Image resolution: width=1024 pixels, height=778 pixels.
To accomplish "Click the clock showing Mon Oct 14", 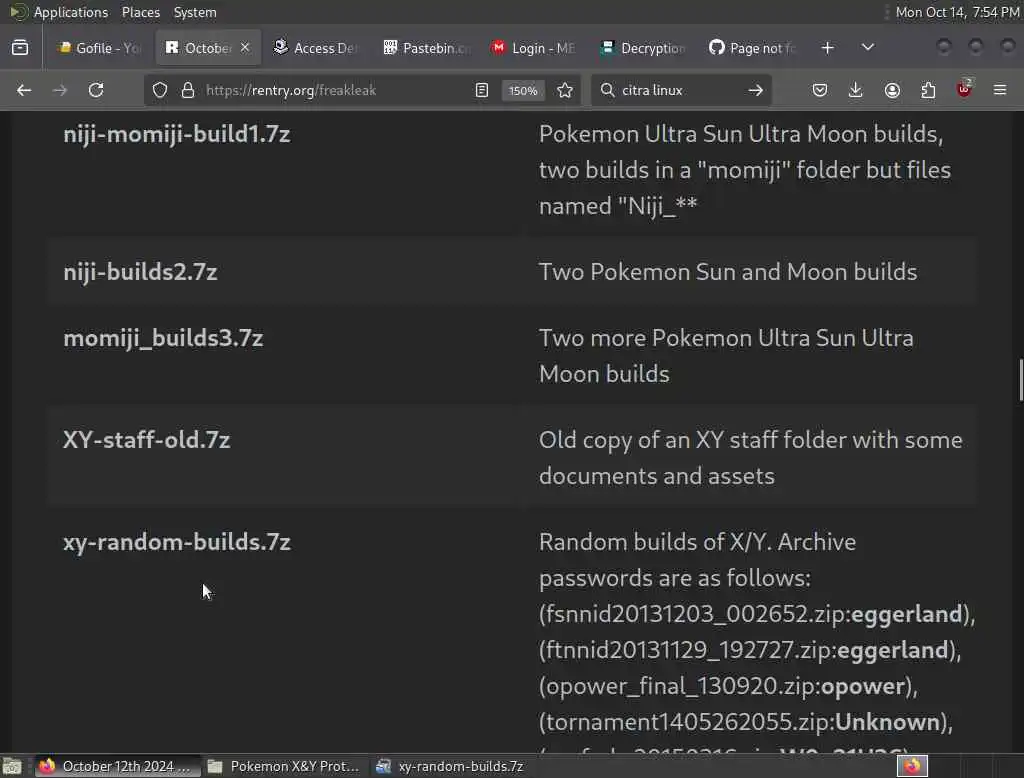I will click(x=957, y=12).
